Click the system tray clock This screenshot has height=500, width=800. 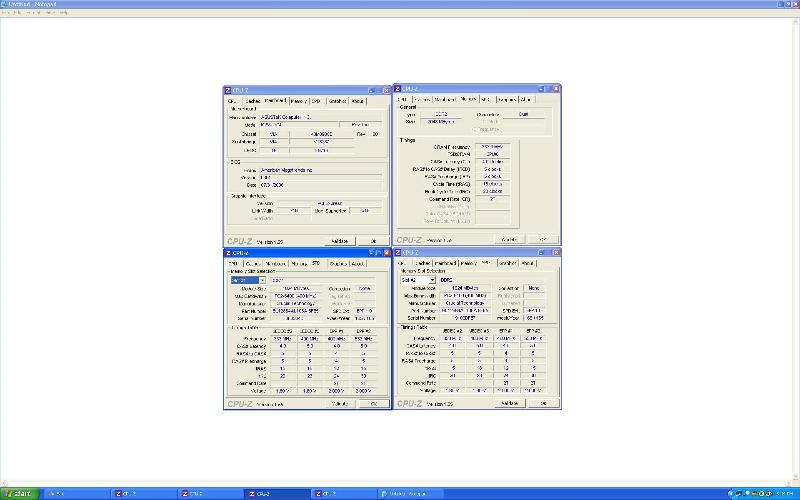pyautogui.click(x=787, y=494)
